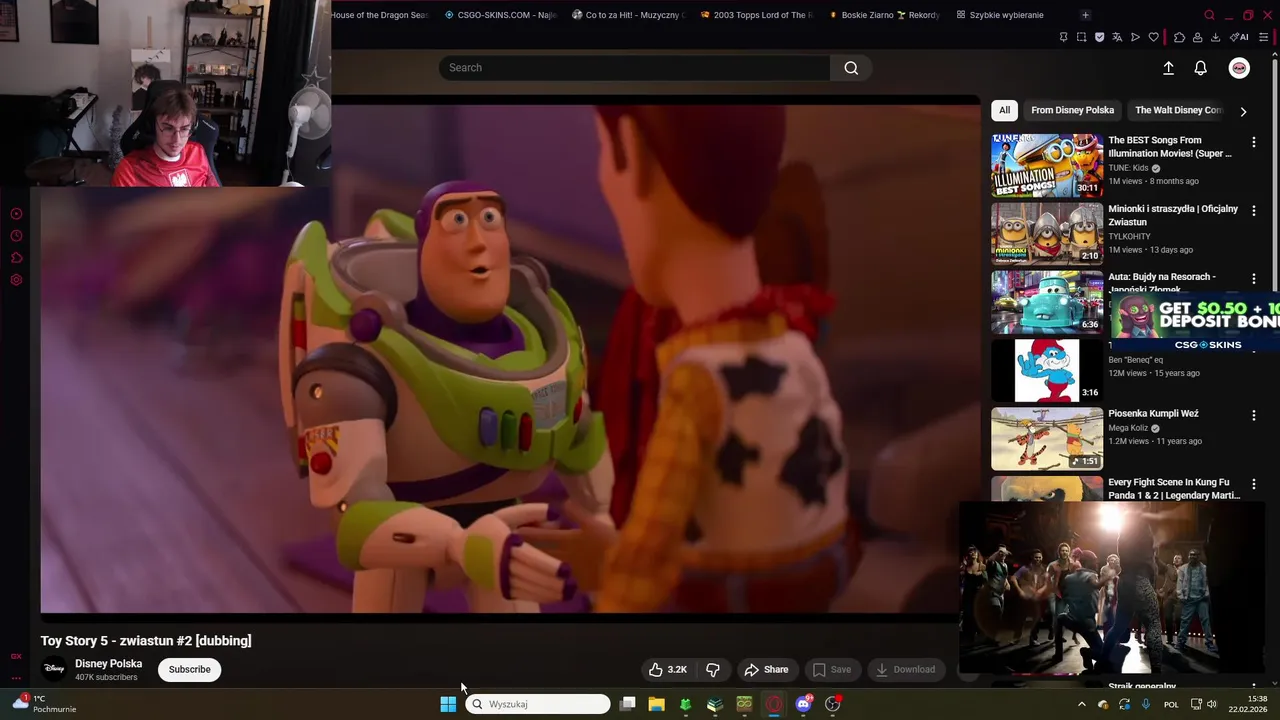Viewport: 1280px width, 720px height.
Task: Open the profile icon in Opera toolbar
Action: [1197, 37]
